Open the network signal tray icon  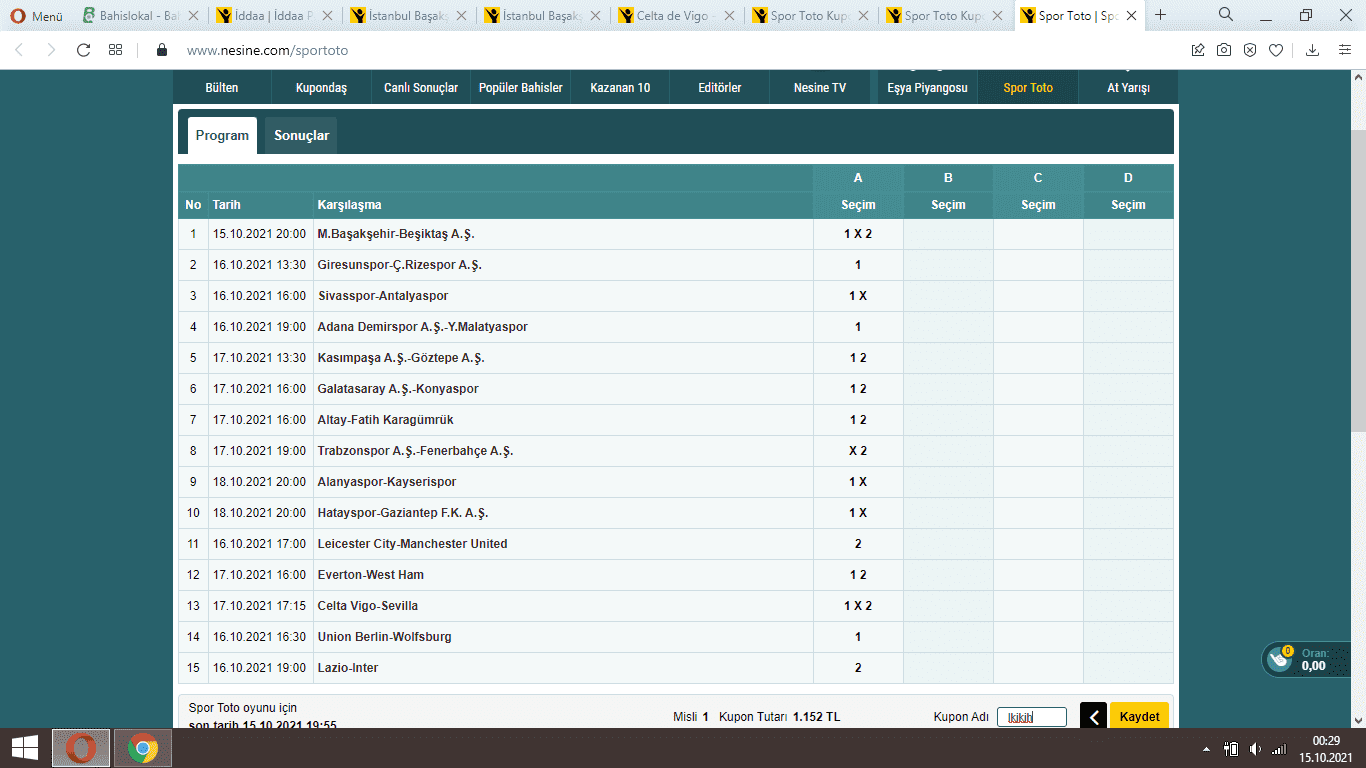click(1279, 749)
